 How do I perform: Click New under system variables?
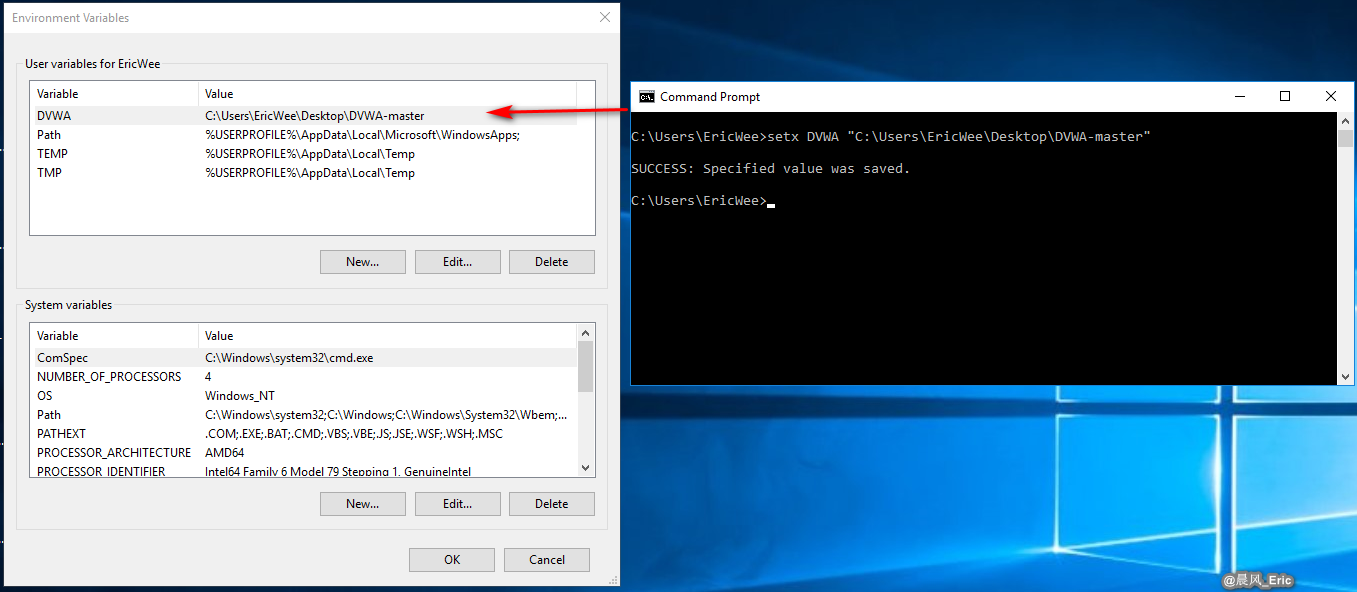[362, 503]
